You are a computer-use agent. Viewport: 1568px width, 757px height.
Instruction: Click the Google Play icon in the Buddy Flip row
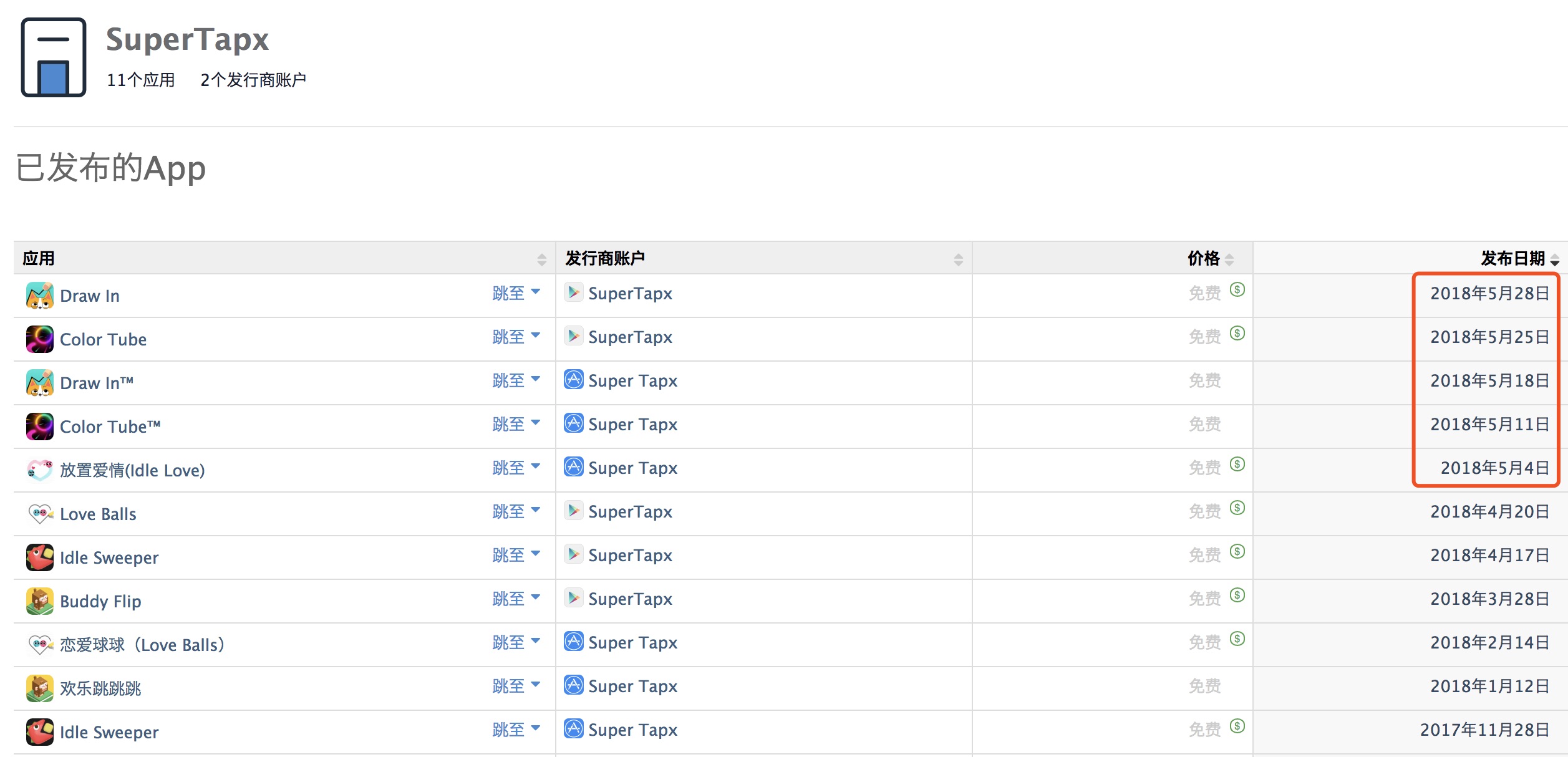tap(574, 597)
